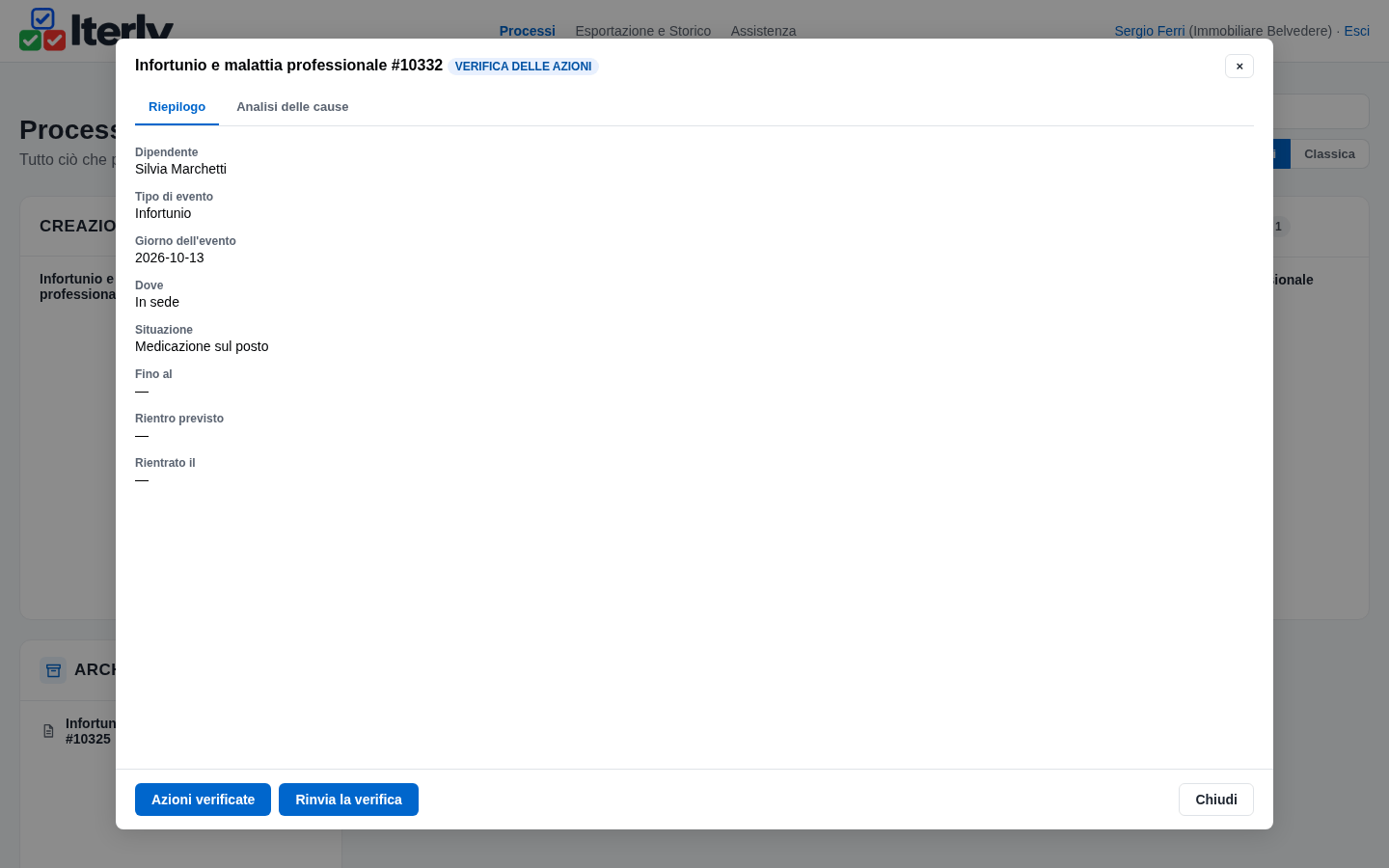Click the Dipendente label
The image size is (1389, 868).
point(166,152)
